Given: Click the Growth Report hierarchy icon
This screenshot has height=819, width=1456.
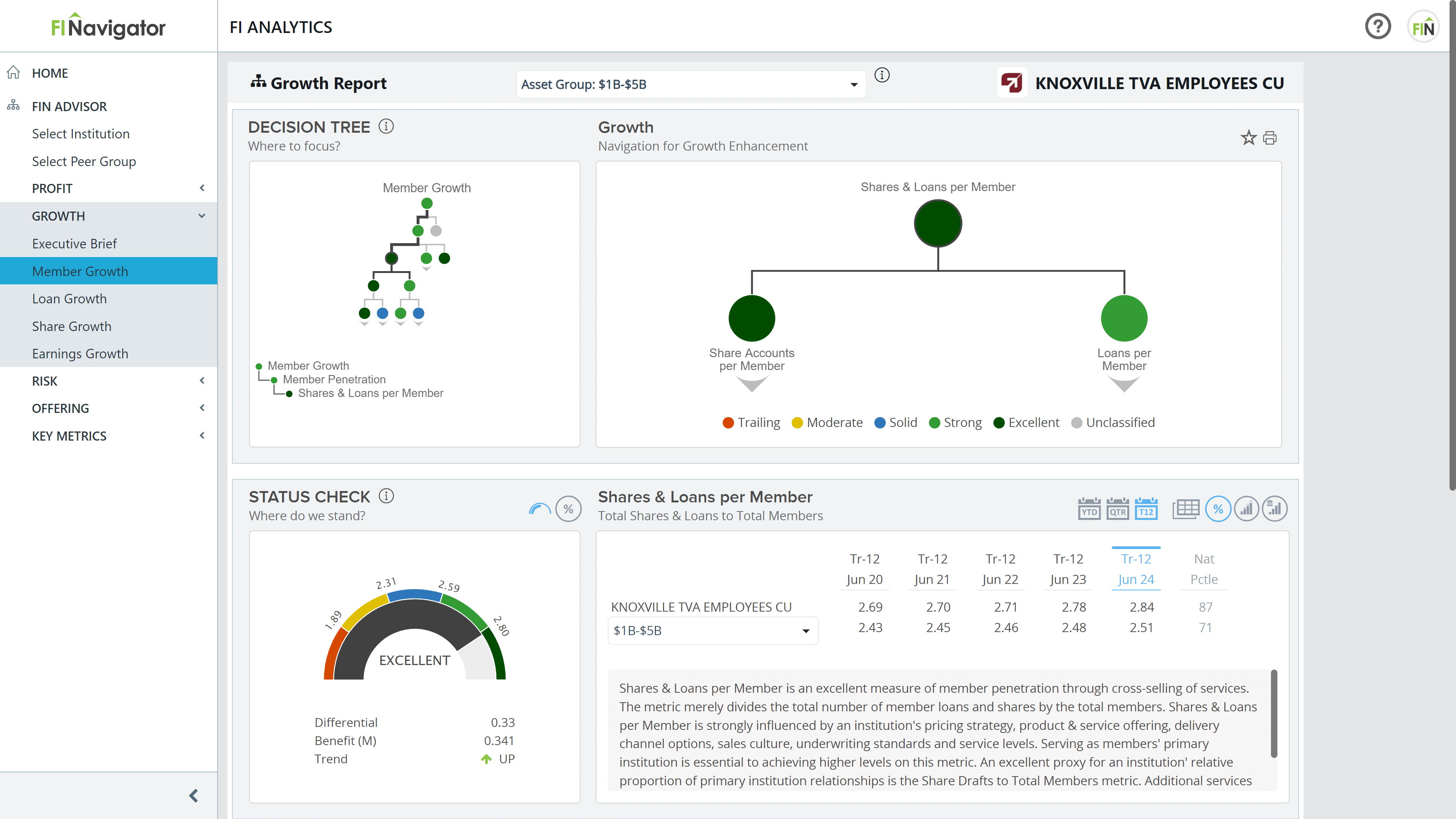Looking at the screenshot, I should (258, 82).
